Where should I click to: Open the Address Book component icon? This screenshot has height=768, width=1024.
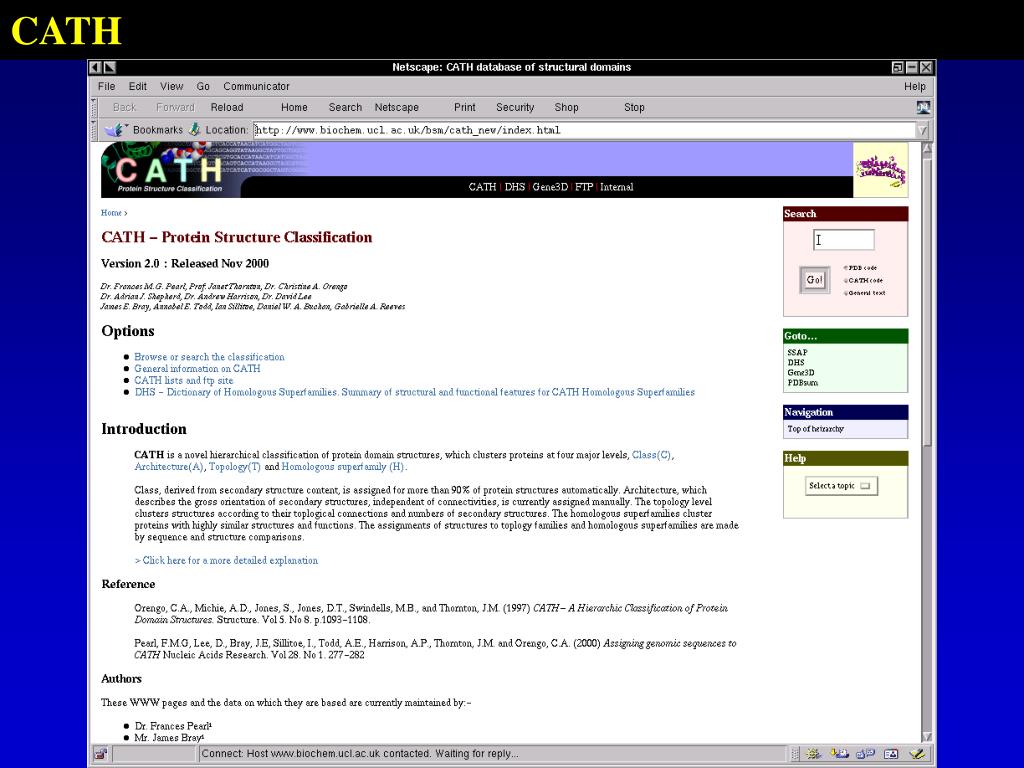pyautogui.click(x=891, y=754)
